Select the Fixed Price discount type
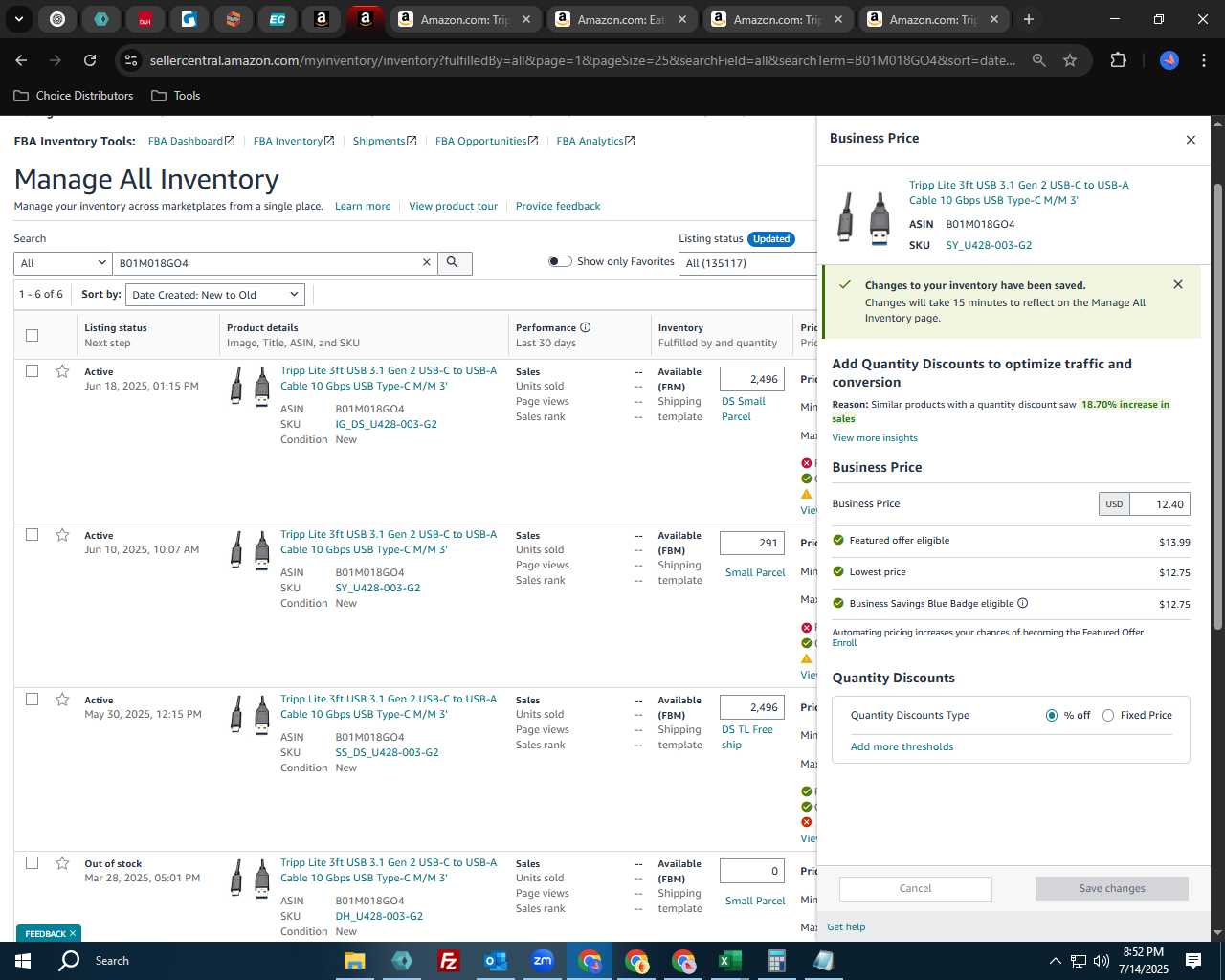This screenshot has width=1225, height=980. (x=1108, y=715)
